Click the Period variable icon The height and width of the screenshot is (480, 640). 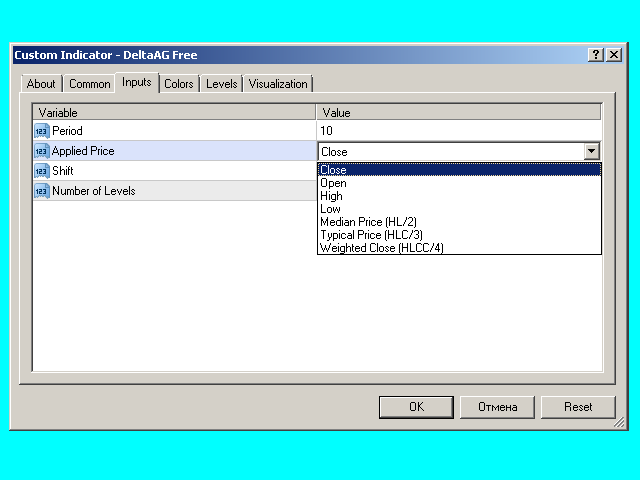click(41, 131)
